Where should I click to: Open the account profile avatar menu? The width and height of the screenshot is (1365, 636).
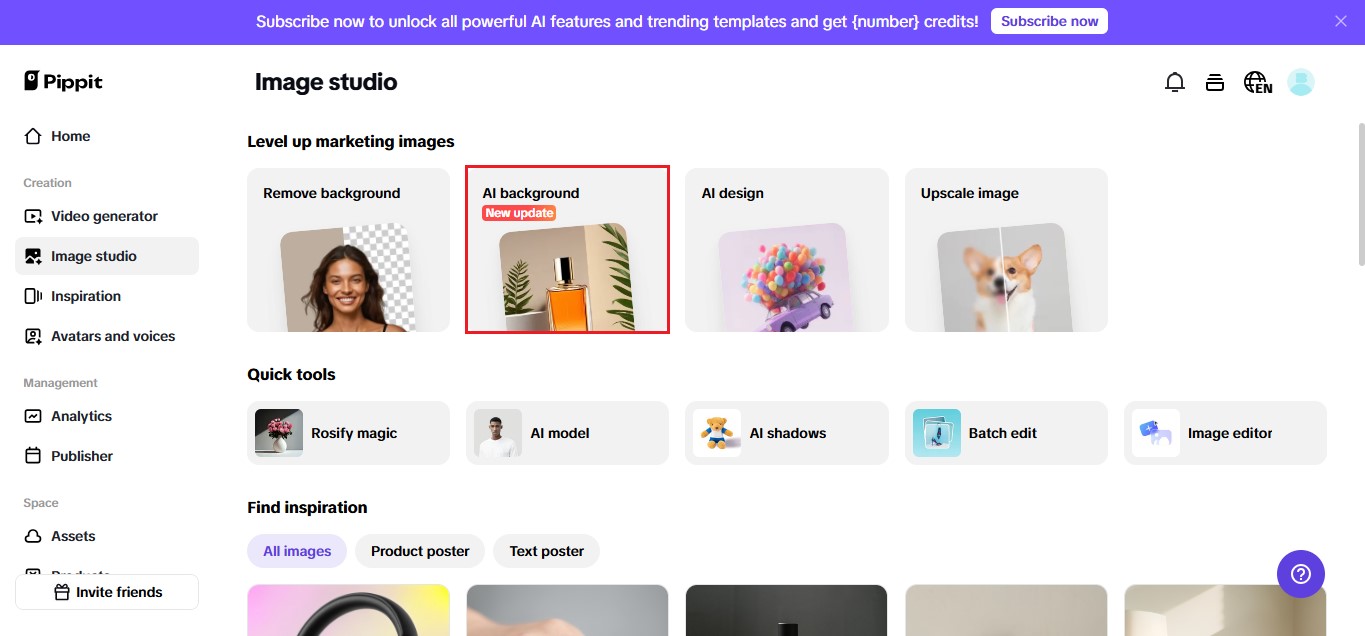pyautogui.click(x=1300, y=82)
